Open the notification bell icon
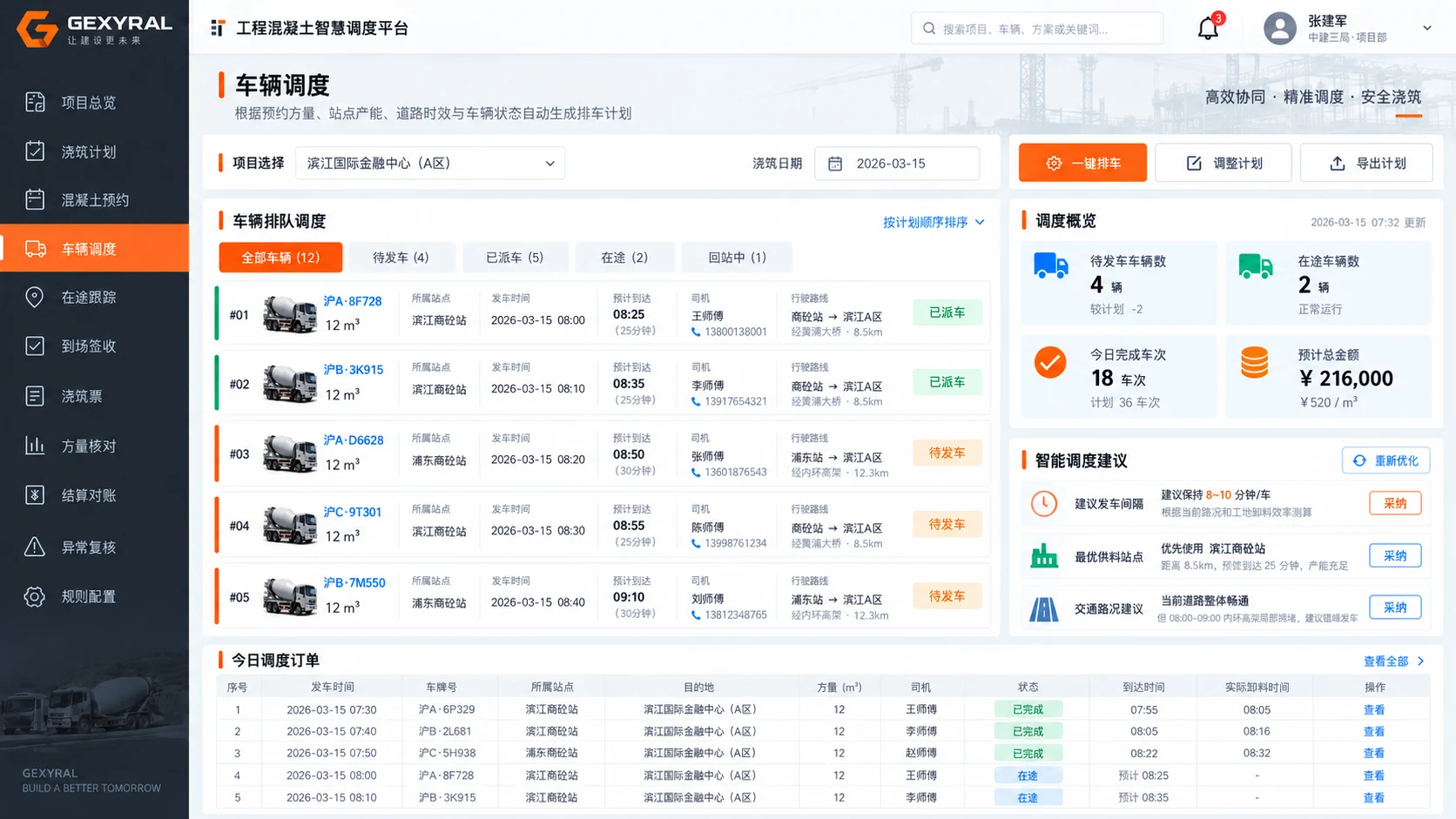Image resolution: width=1456 pixels, height=819 pixels. [1208, 28]
